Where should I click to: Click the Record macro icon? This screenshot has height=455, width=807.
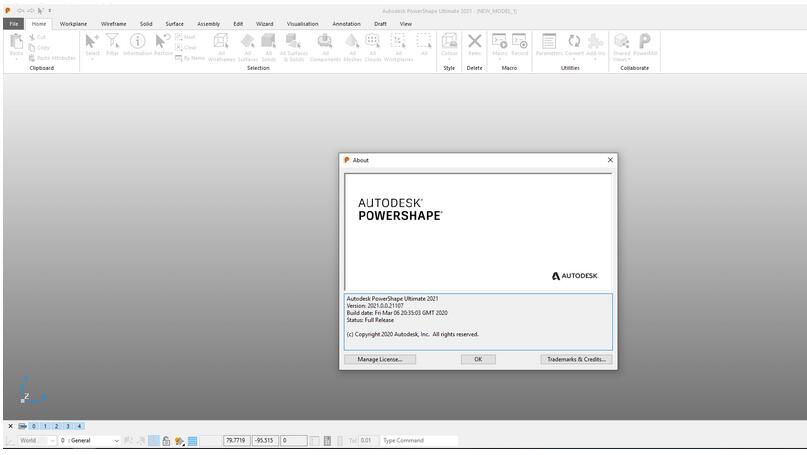pyautogui.click(x=519, y=41)
